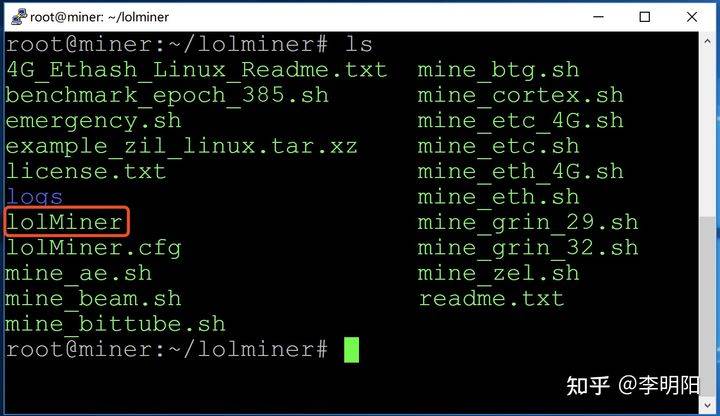Image resolution: width=720 pixels, height=416 pixels.
Task: Click the PuTTY icon in title bar
Action: (18, 17)
